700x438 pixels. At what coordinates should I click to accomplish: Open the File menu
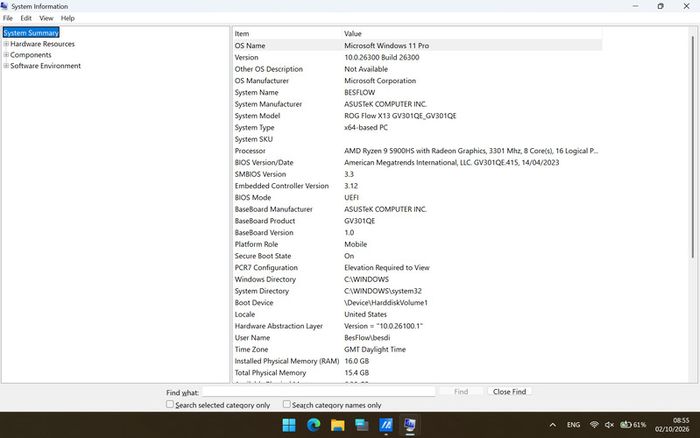point(8,18)
